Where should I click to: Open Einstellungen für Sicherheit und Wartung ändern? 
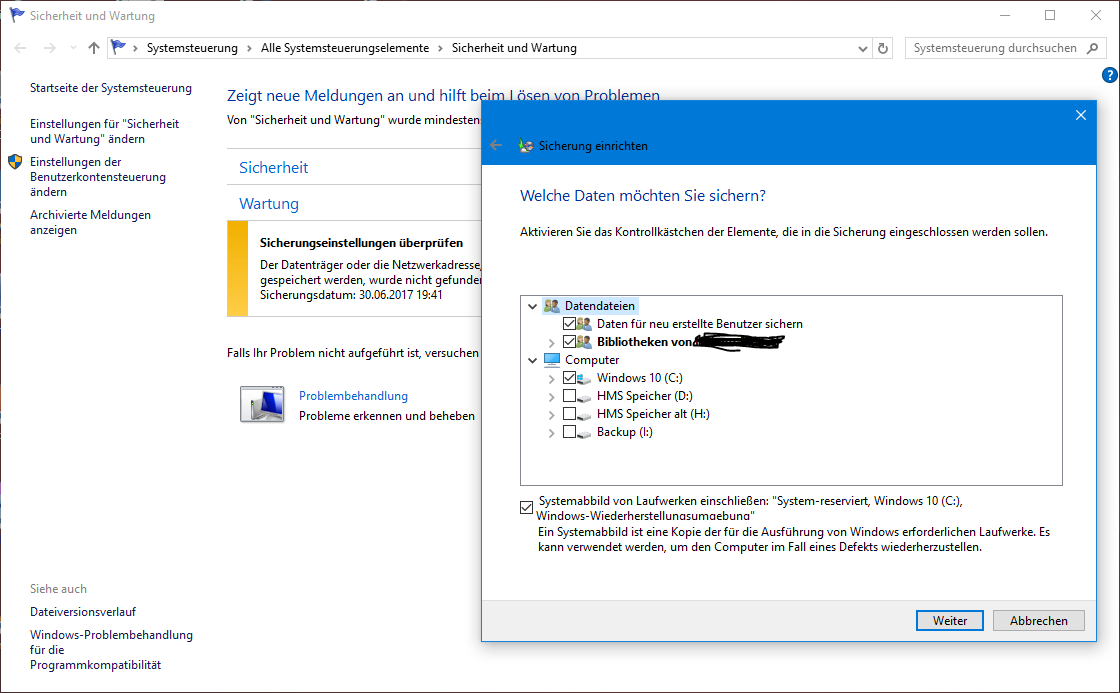104,131
